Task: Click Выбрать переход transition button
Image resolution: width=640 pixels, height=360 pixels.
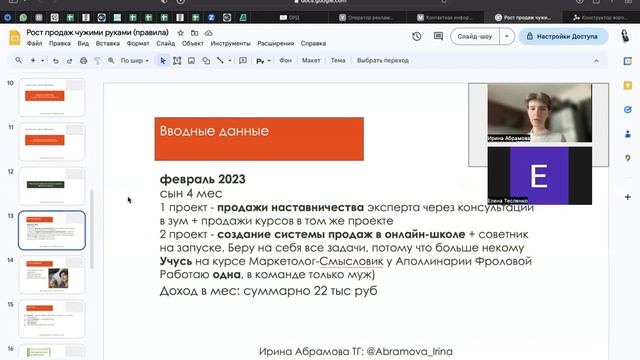Action: 383,60
